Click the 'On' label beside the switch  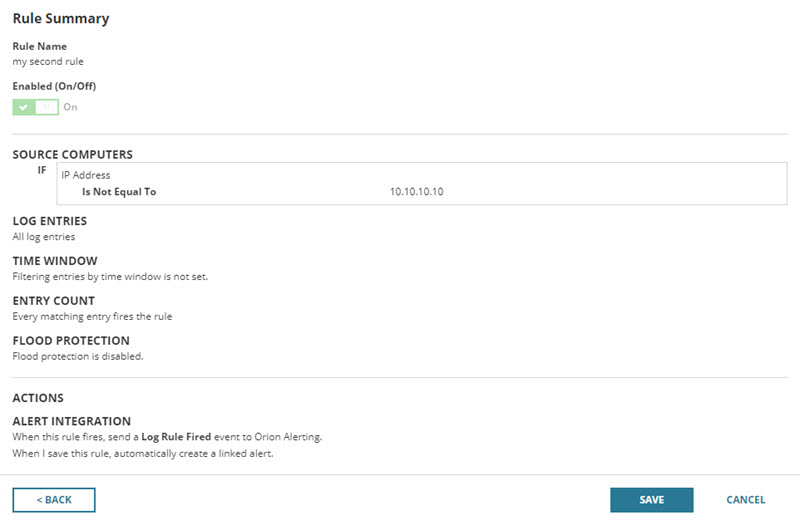point(70,107)
